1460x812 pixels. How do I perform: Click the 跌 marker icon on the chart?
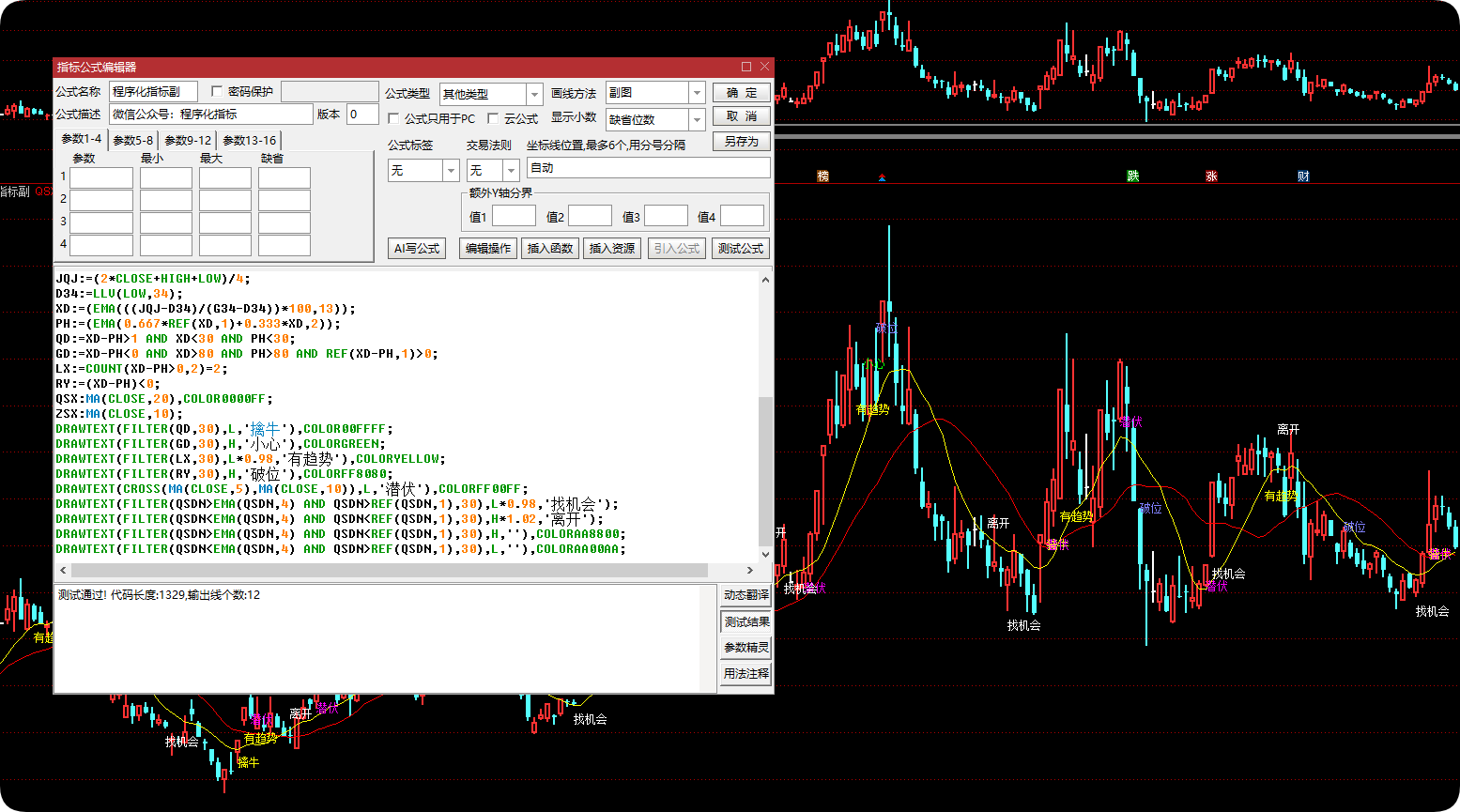click(x=1133, y=176)
